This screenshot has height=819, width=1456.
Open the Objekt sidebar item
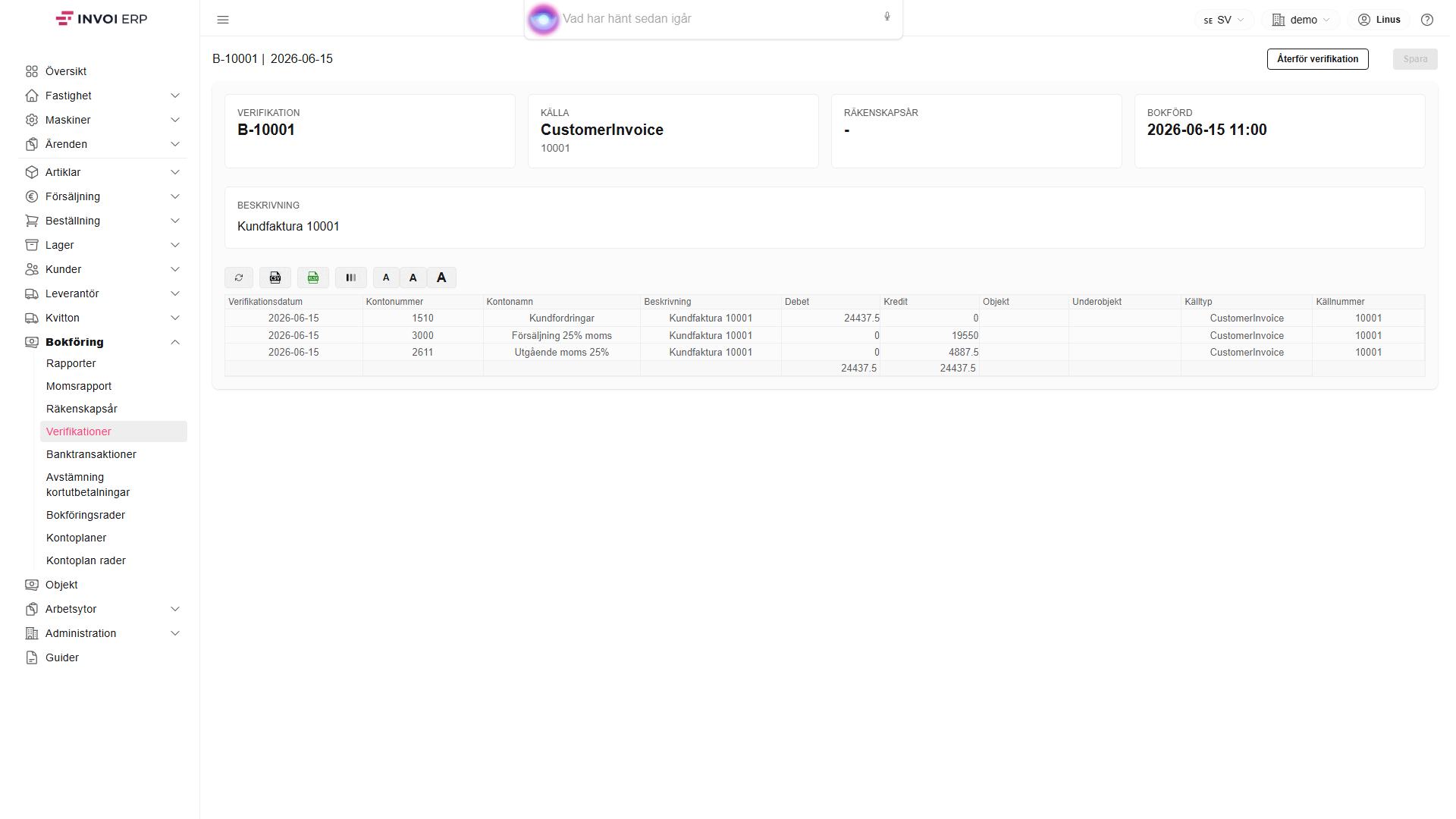(102, 585)
